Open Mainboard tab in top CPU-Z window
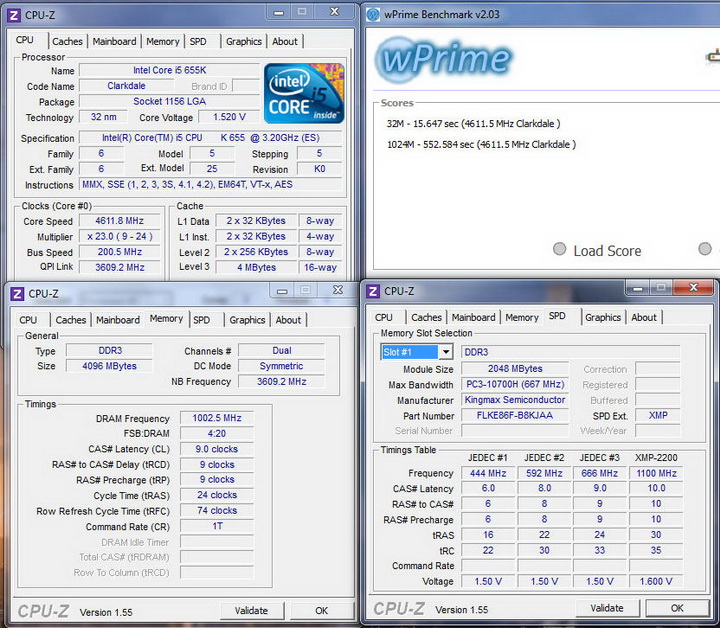This screenshot has height=628, width=720. pos(114,41)
